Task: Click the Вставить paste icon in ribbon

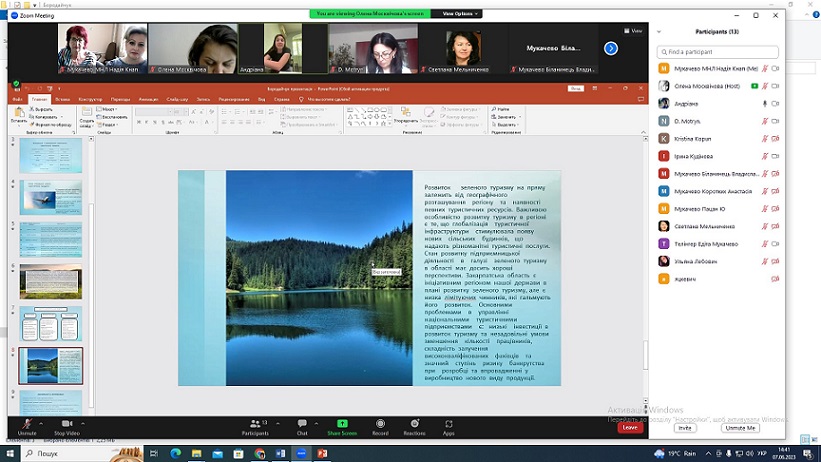Action: click(x=19, y=115)
